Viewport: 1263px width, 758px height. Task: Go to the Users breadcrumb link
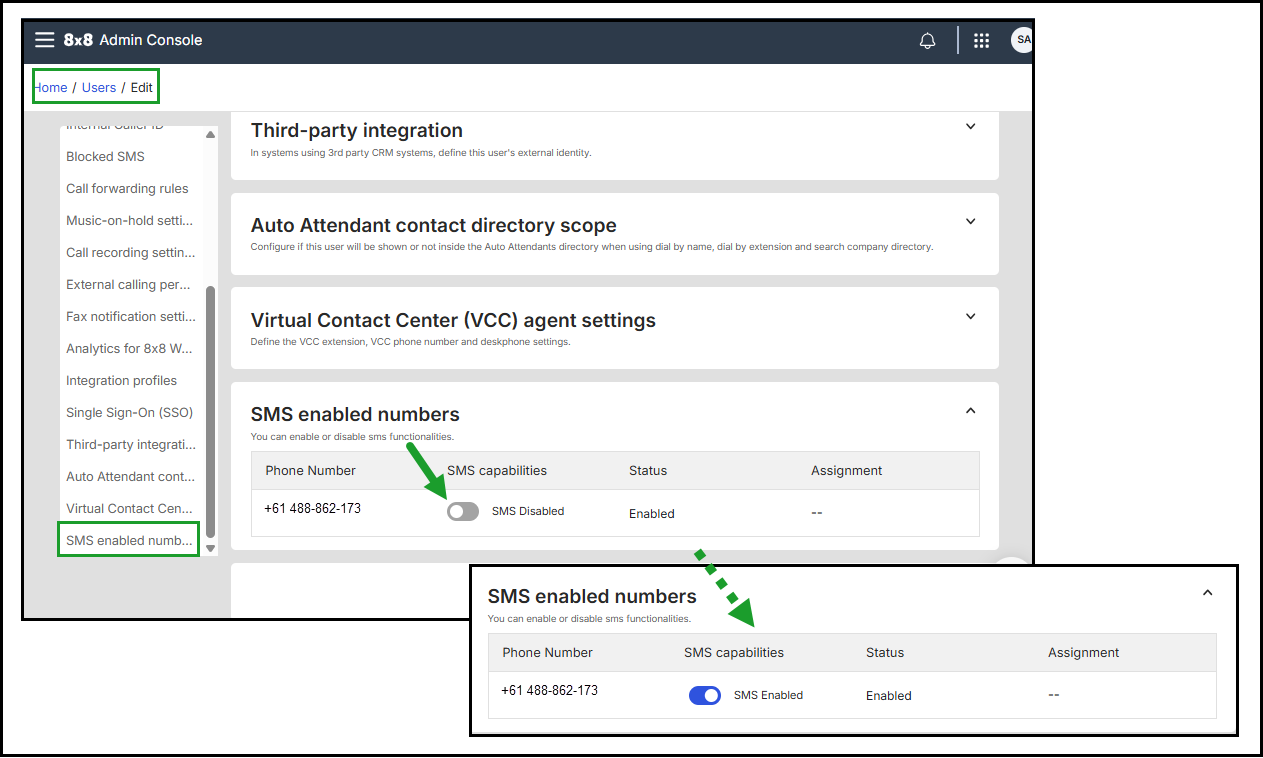coord(99,87)
